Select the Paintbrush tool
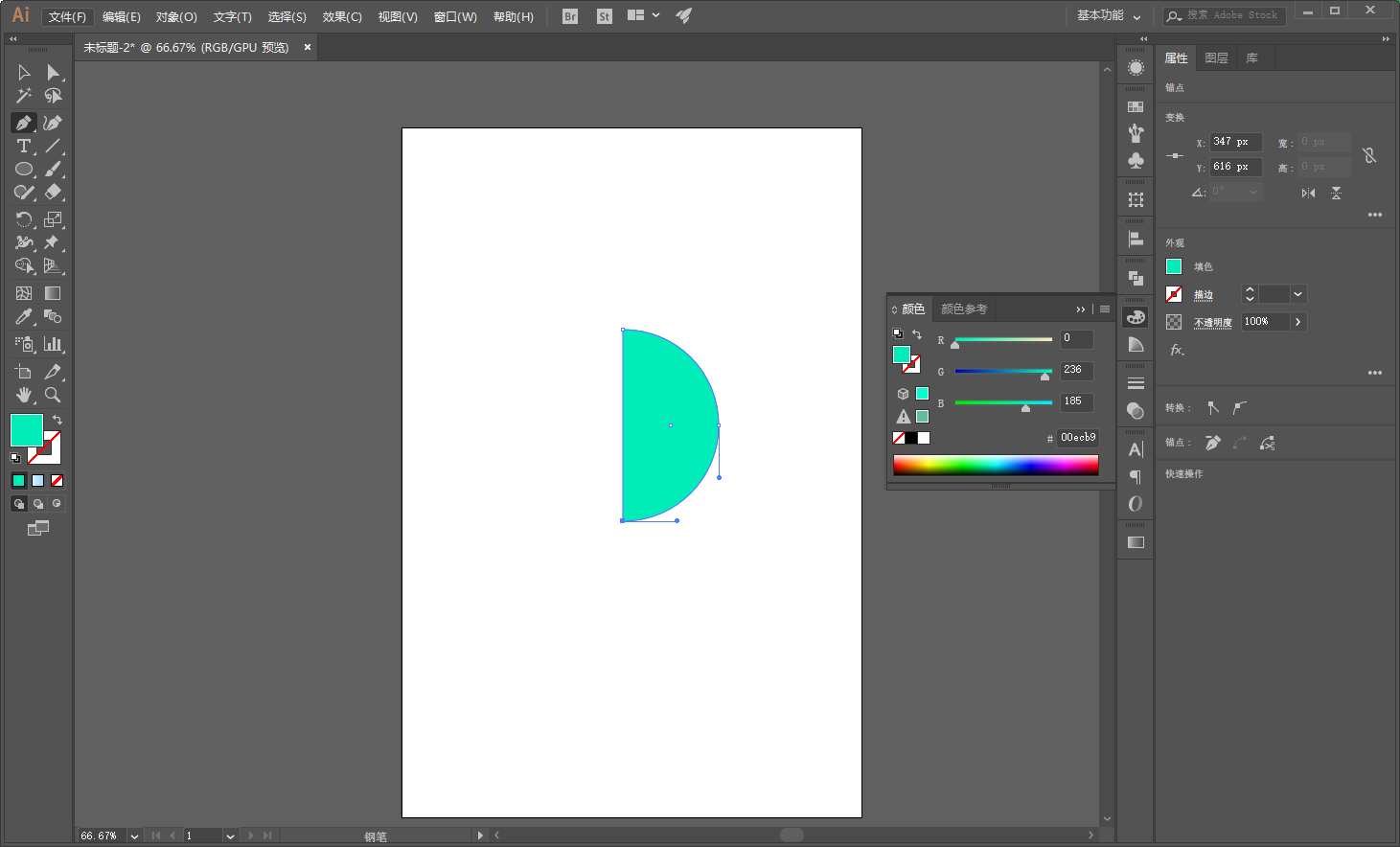The height and width of the screenshot is (847, 1400). point(53,170)
